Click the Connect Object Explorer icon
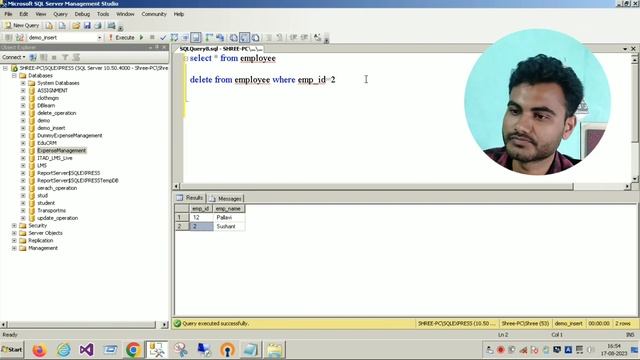 coord(33,57)
